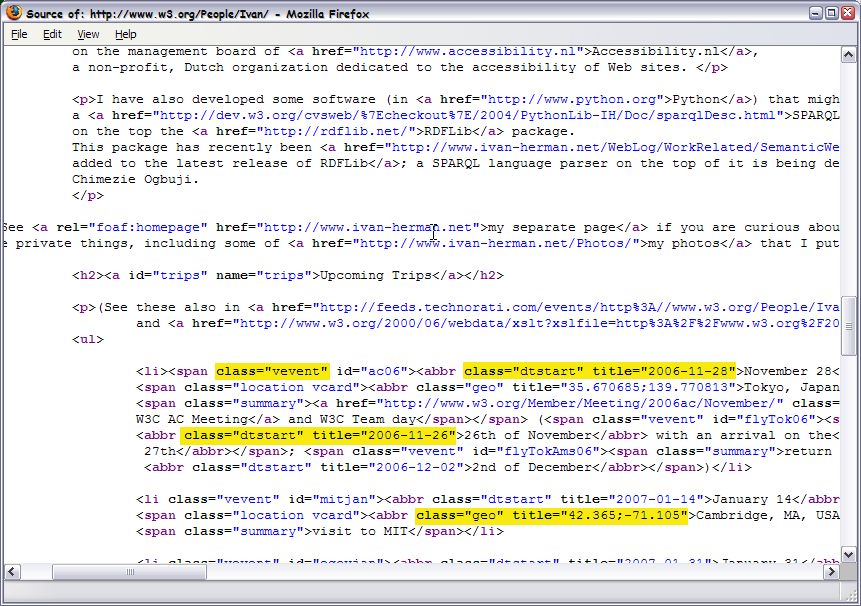Image resolution: width=861 pixels, height=606 pixels.
Task: Open the Edit menu
Action: 52,33
